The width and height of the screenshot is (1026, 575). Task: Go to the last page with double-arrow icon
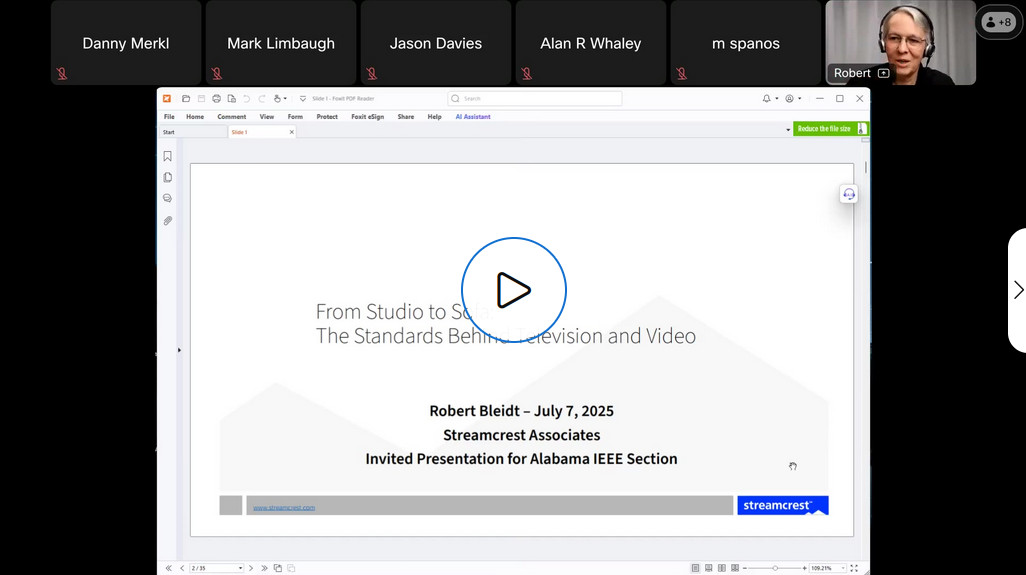(264, 568)
